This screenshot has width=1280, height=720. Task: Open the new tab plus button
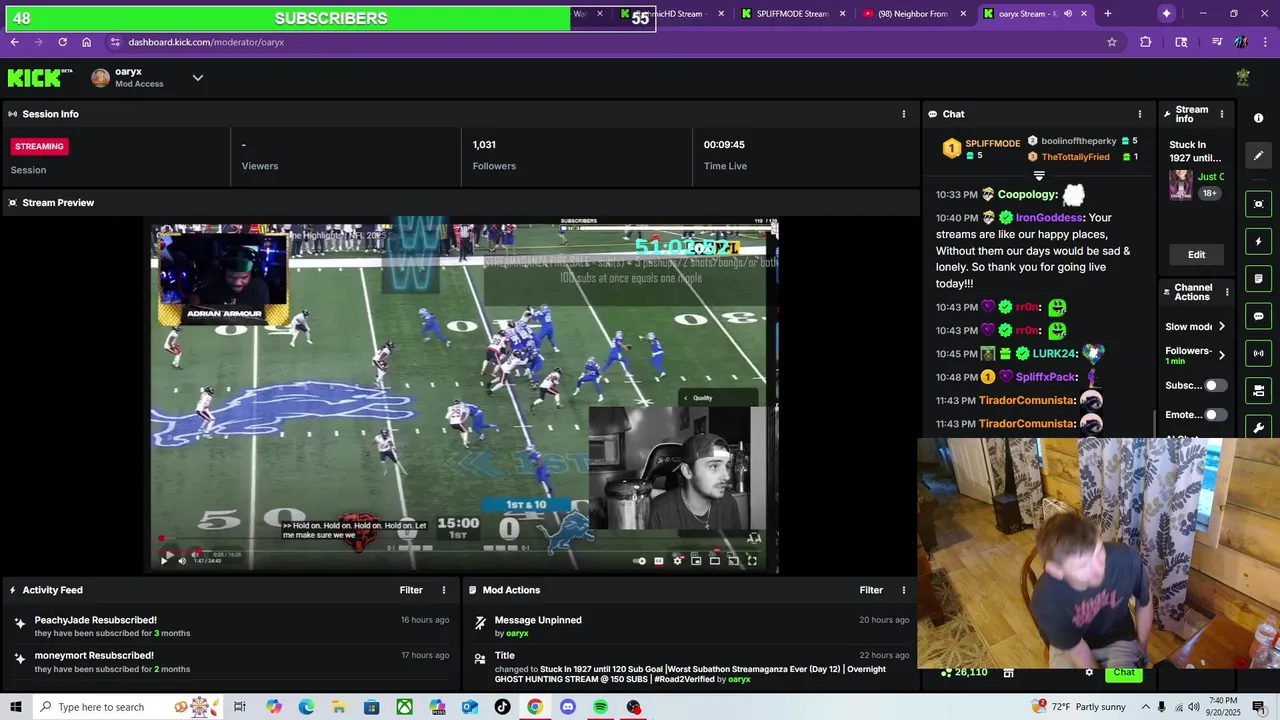pyautogui.click(x=1107, y=14)
